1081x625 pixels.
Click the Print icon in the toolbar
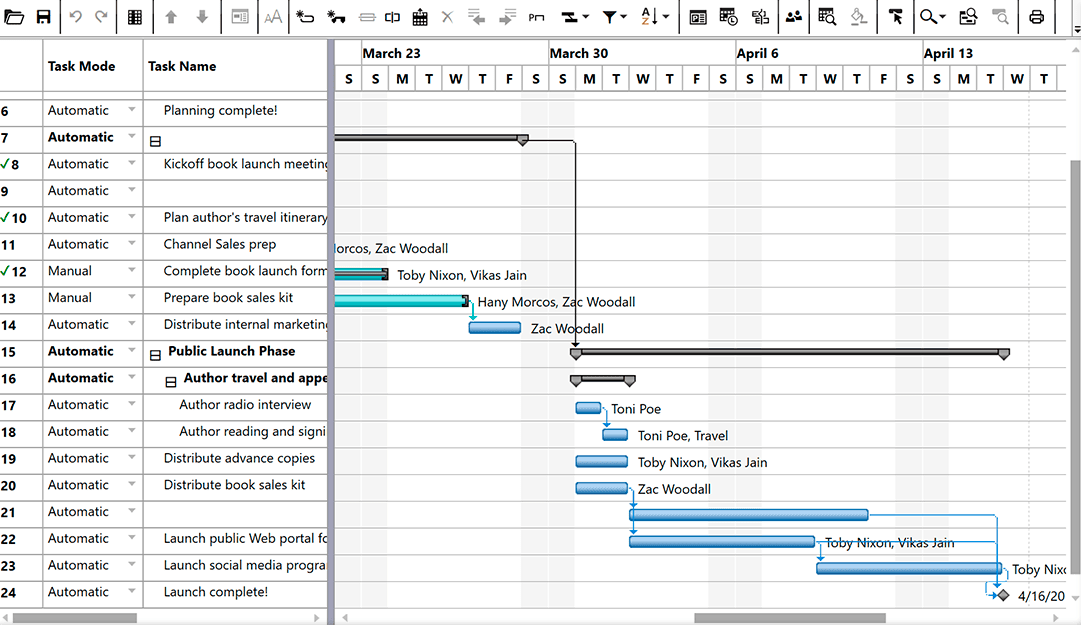coord(1036,17)
